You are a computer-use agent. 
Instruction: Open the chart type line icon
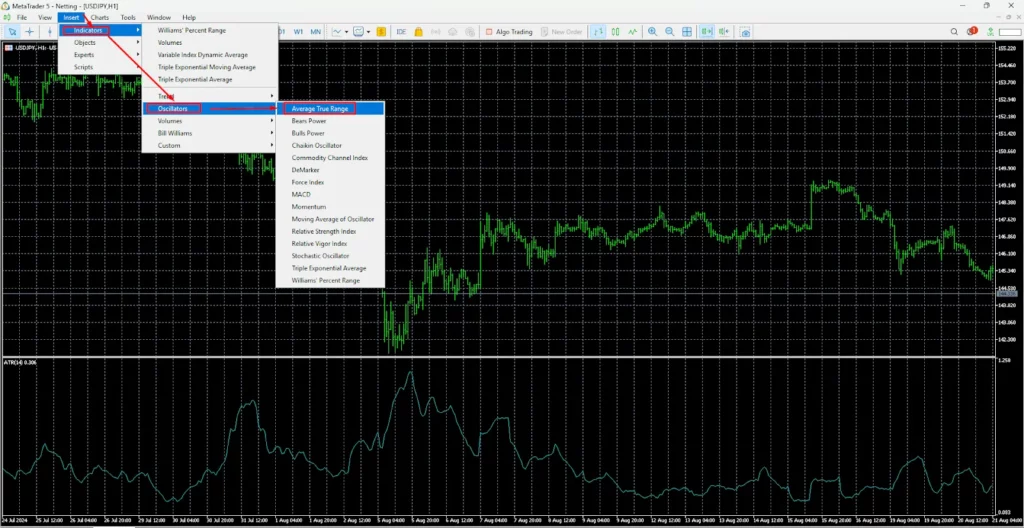coord(336,31)
